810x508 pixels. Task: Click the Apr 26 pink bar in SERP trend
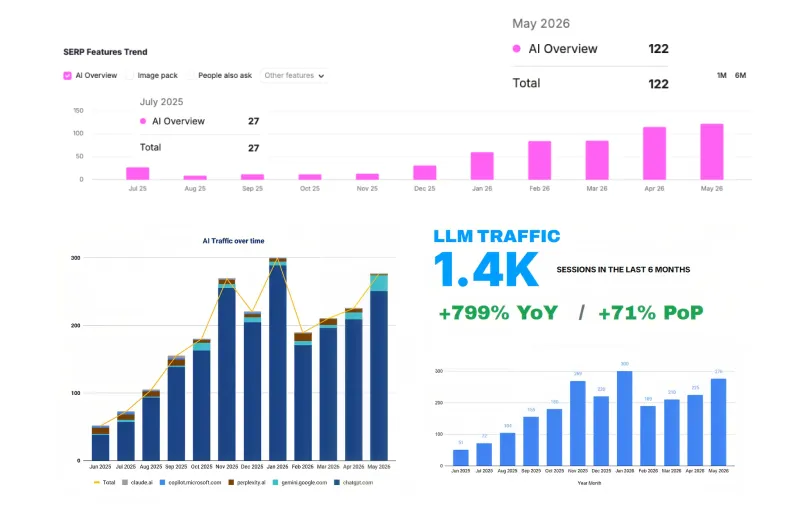pos(655,153)
